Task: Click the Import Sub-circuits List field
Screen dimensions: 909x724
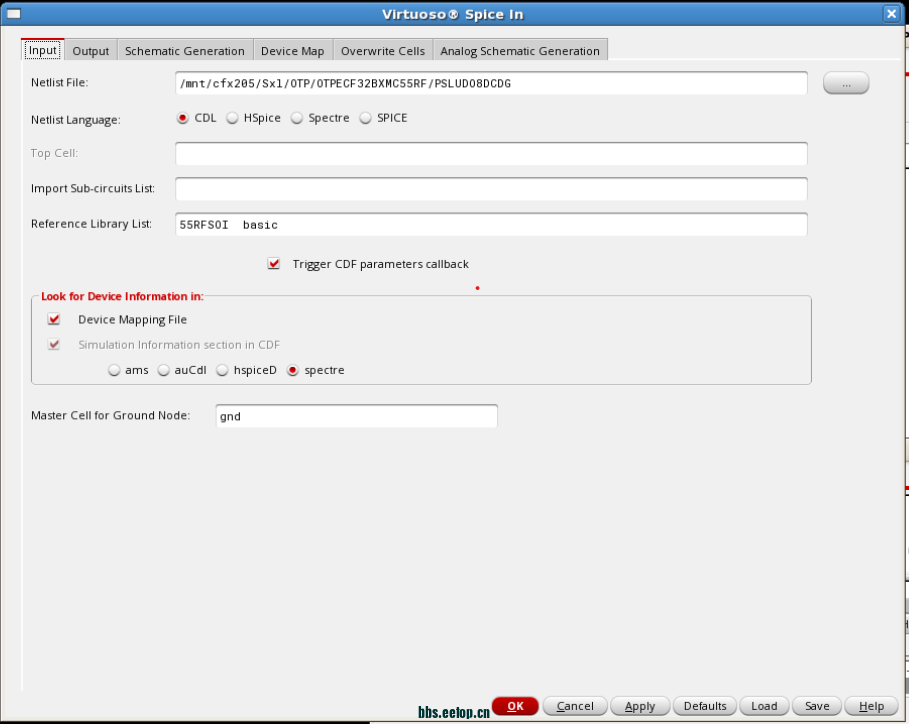Action: [x=491, y=189]
